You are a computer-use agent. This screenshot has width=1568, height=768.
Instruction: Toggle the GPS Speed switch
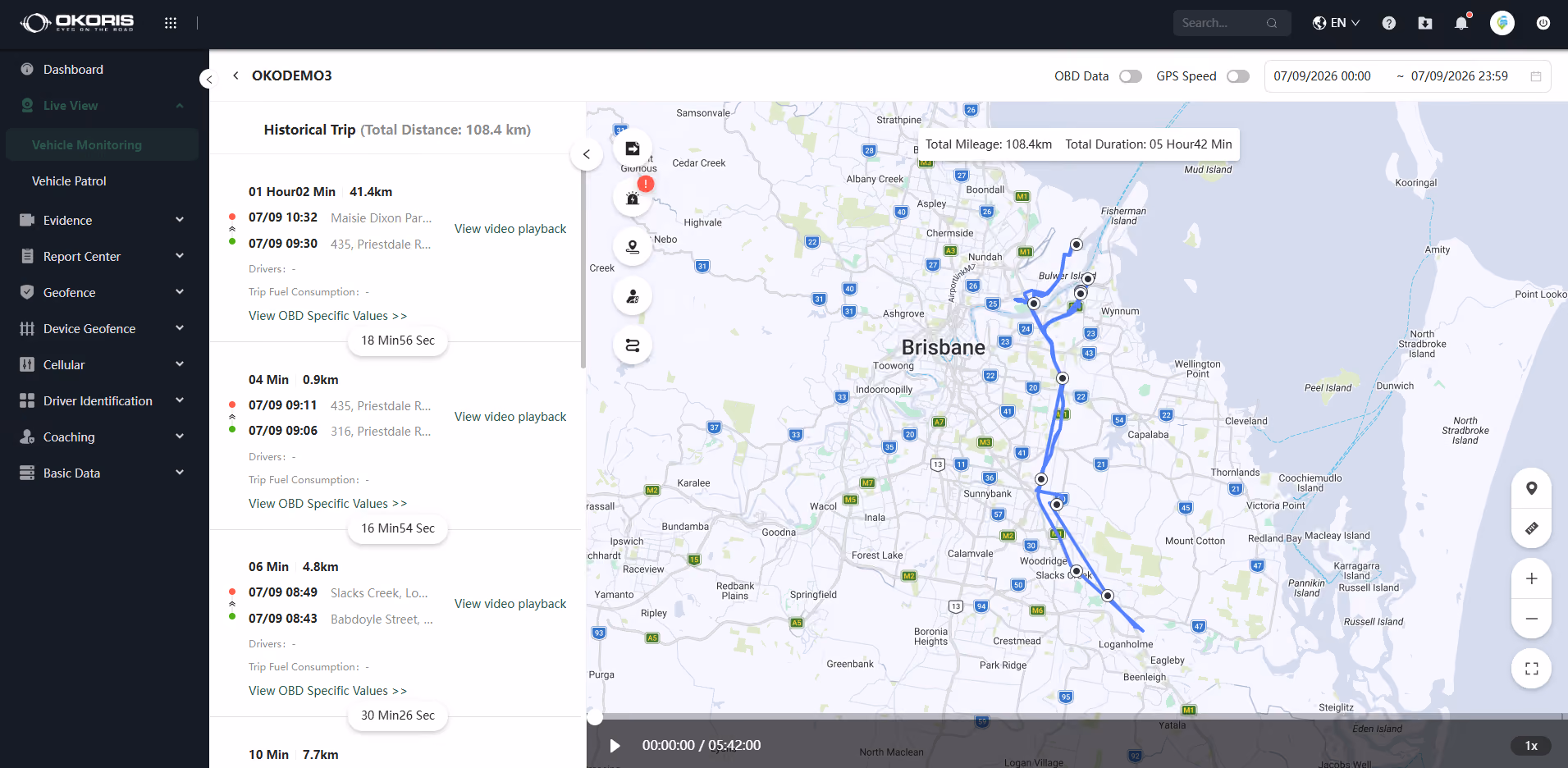point(1238,76)
